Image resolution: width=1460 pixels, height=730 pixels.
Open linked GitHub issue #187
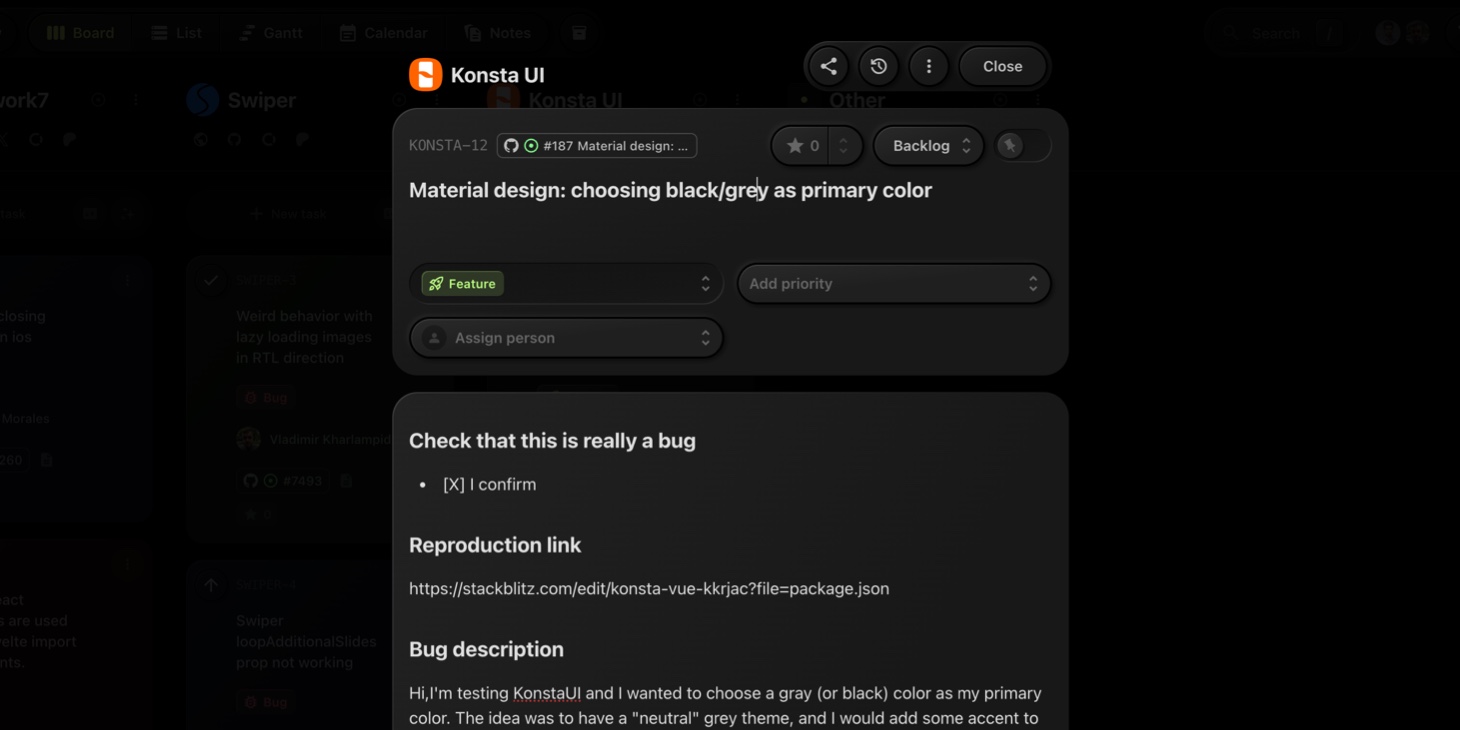(597, 146)
